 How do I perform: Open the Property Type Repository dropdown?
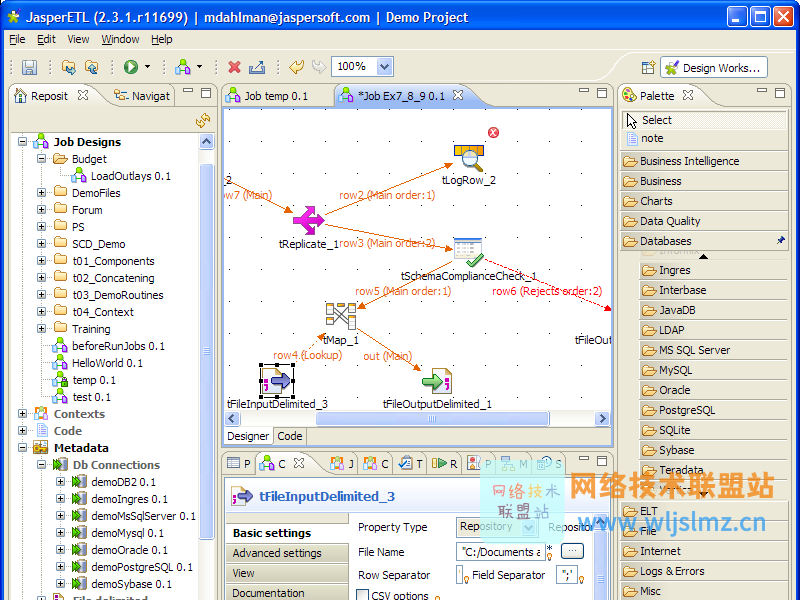[529, 527]
